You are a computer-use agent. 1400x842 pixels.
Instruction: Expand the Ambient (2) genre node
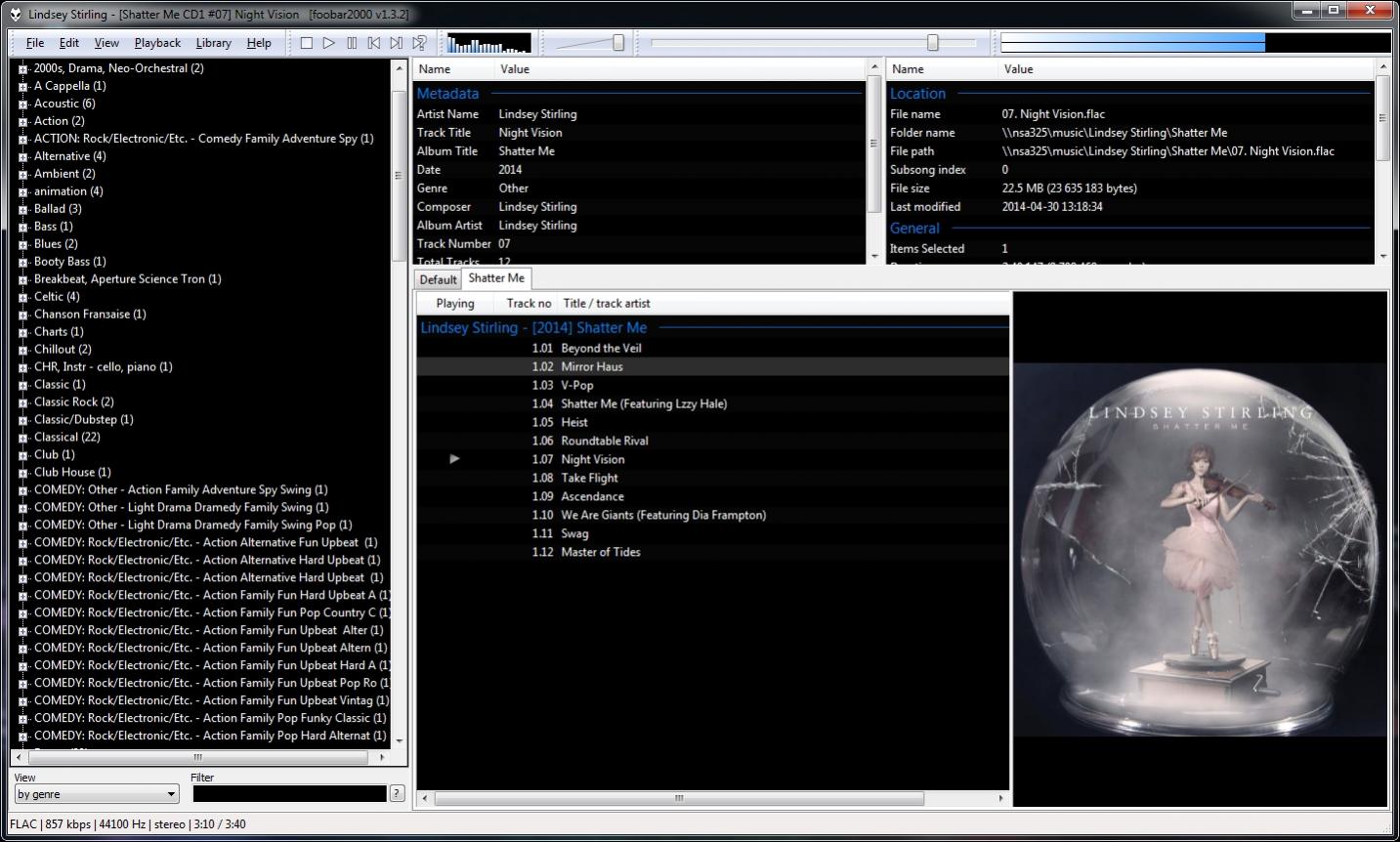(22, 175)
